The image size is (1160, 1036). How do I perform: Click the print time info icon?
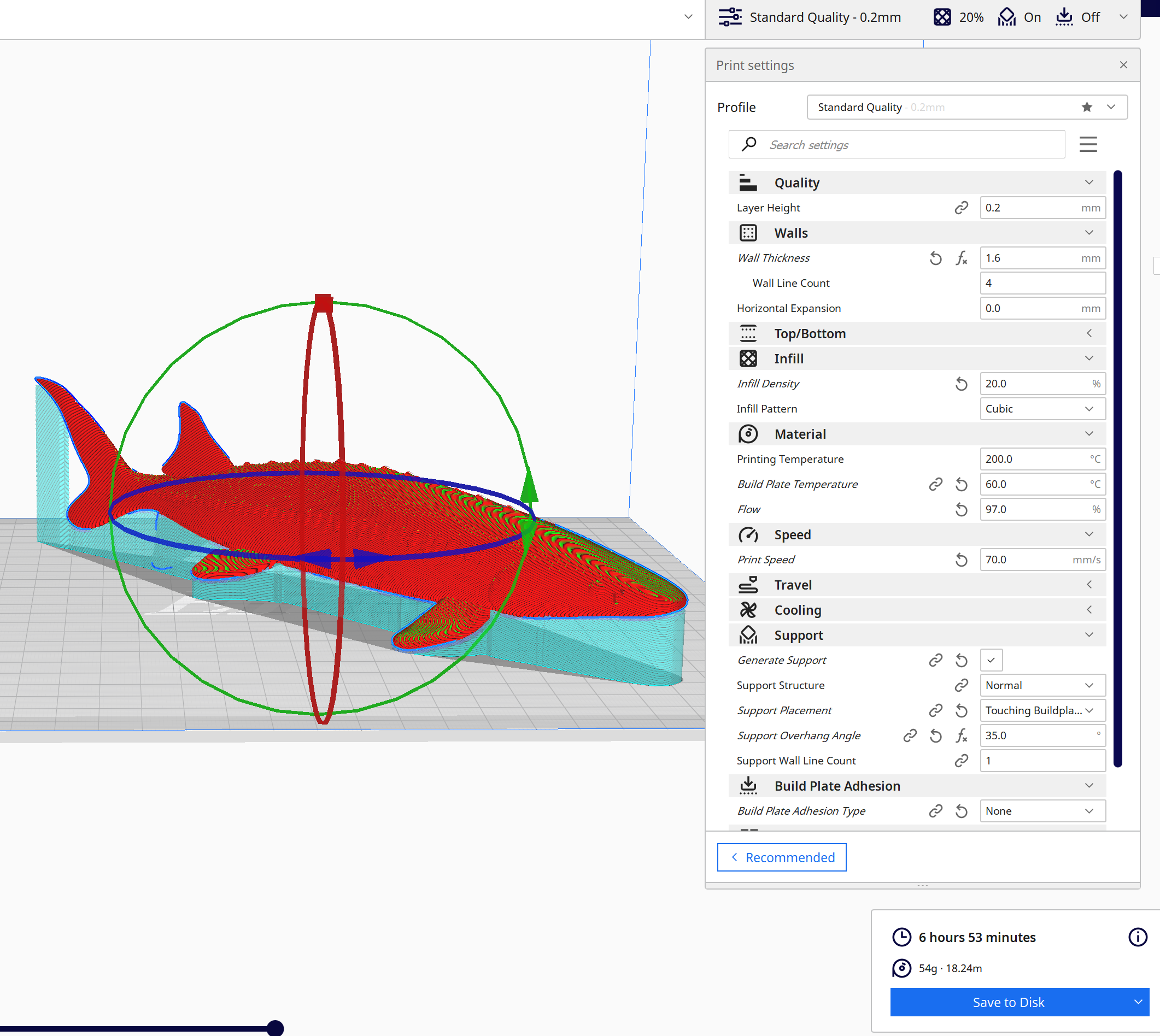(1137, 937)
